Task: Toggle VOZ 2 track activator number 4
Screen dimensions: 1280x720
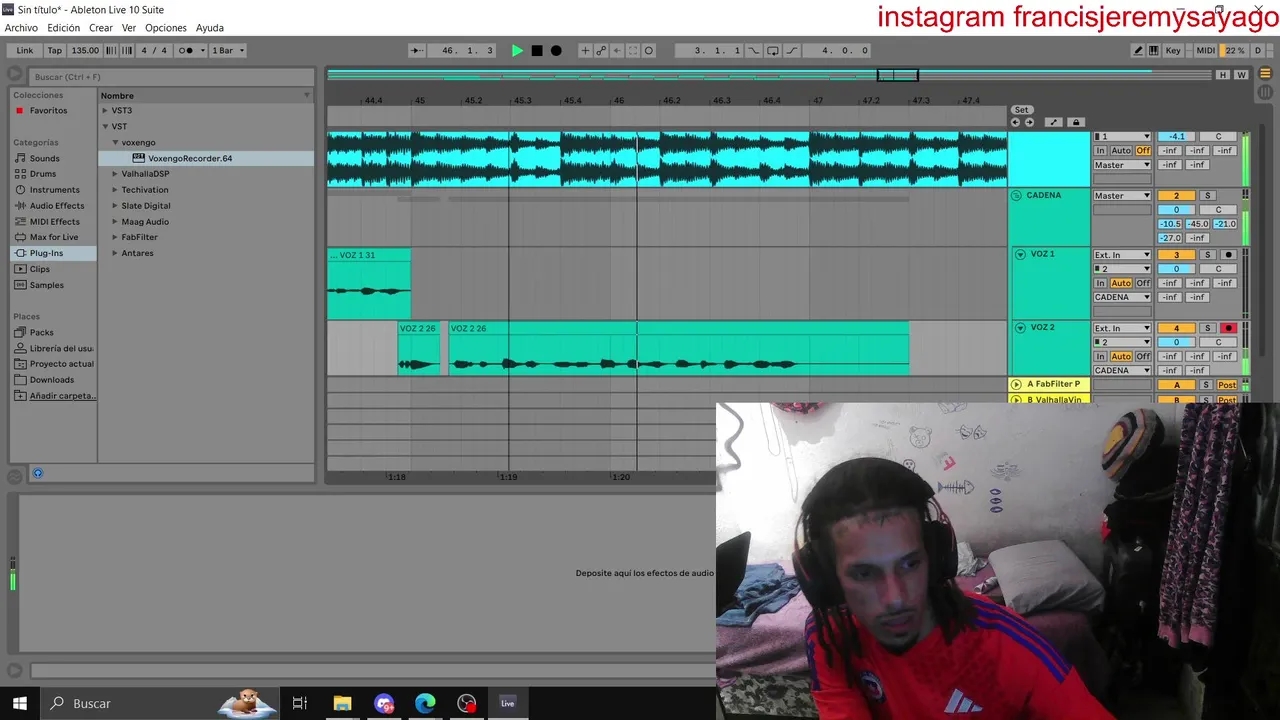Action: tap(1176, 328)
